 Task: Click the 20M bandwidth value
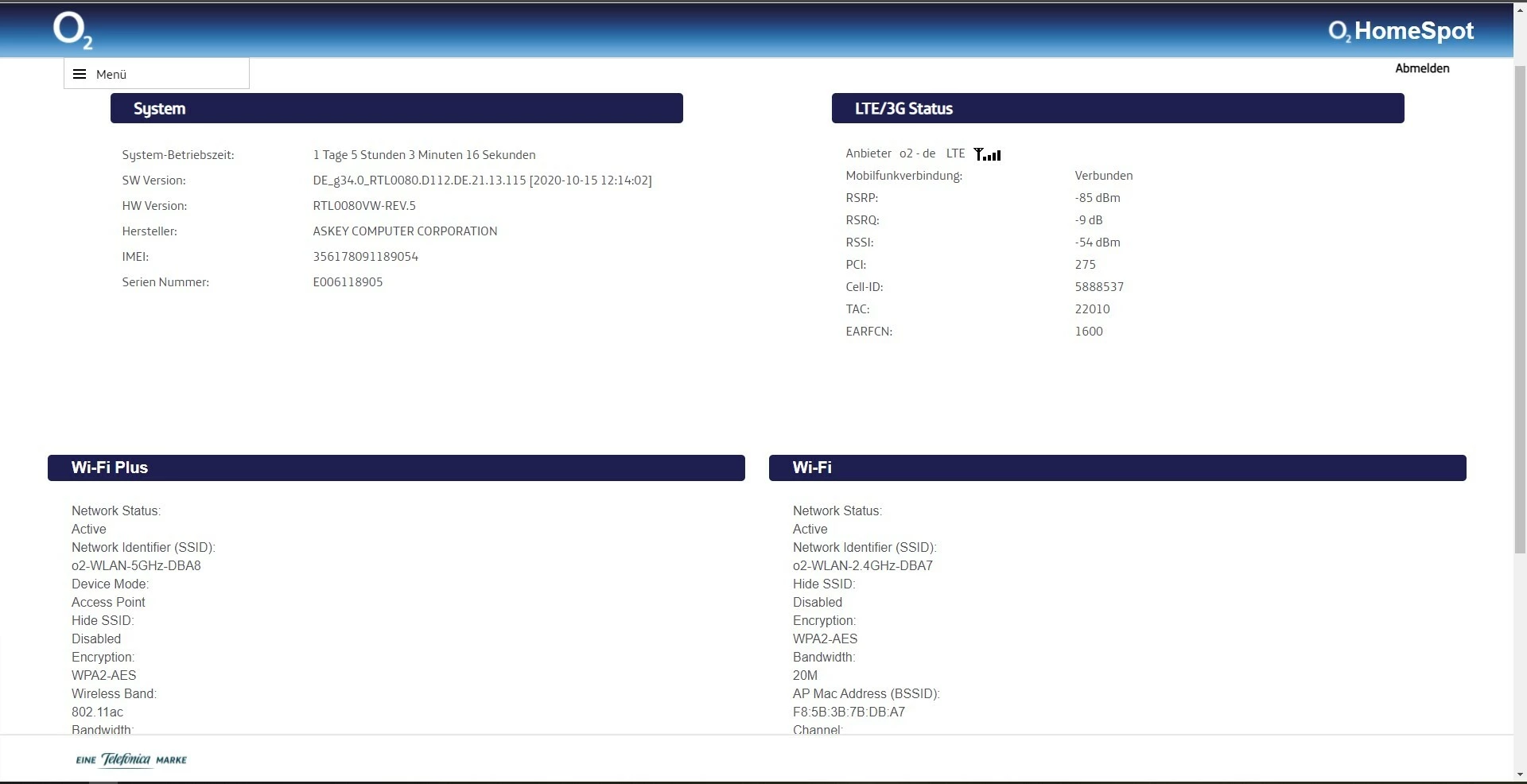(805, 676)
